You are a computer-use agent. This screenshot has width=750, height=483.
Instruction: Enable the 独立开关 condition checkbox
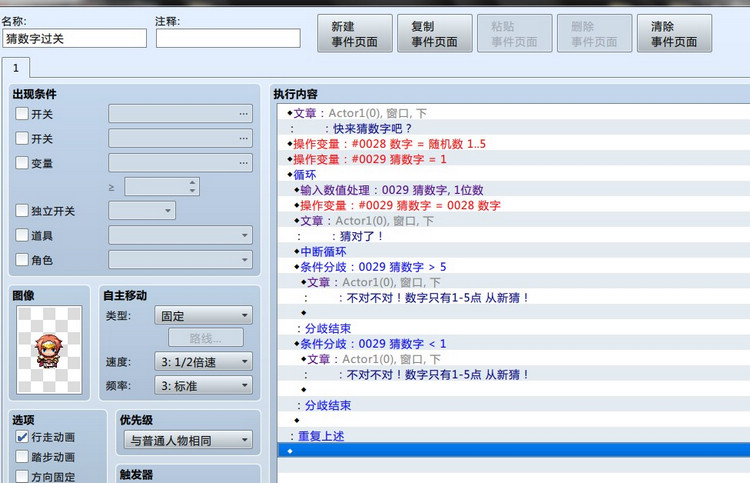tap(22, 210)
